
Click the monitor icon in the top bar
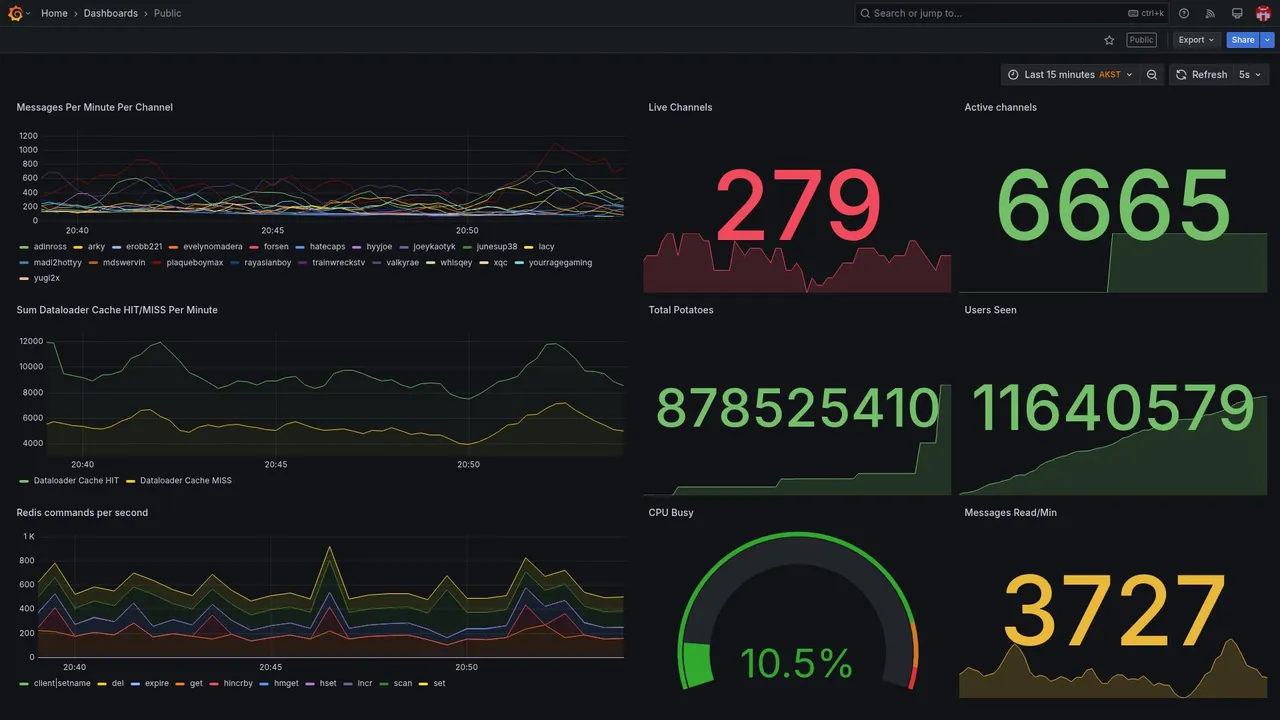pos(1237,13)
